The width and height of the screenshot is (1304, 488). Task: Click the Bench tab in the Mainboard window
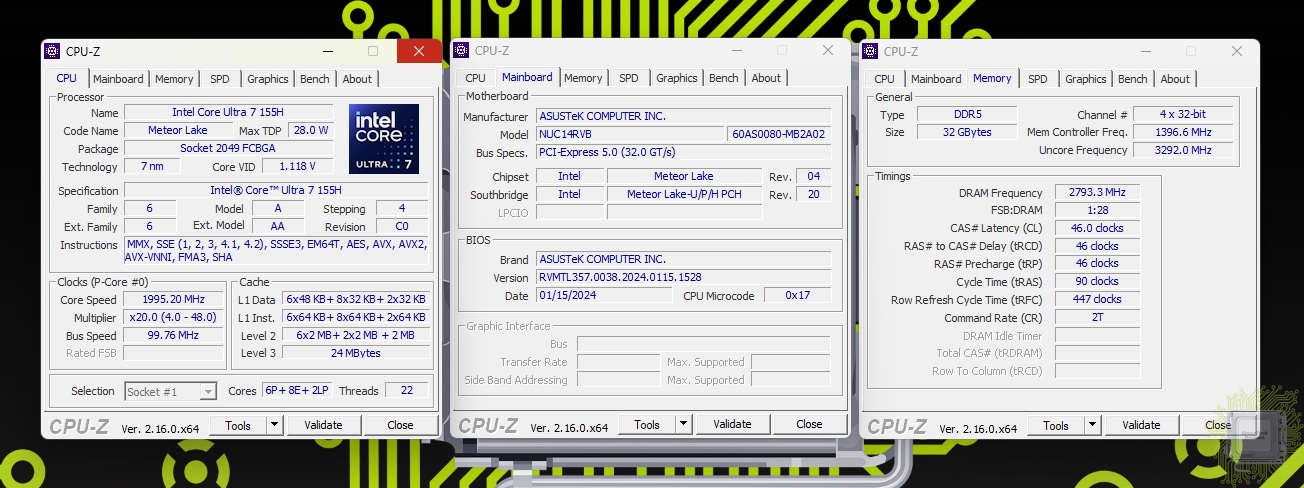pos(724,78)
